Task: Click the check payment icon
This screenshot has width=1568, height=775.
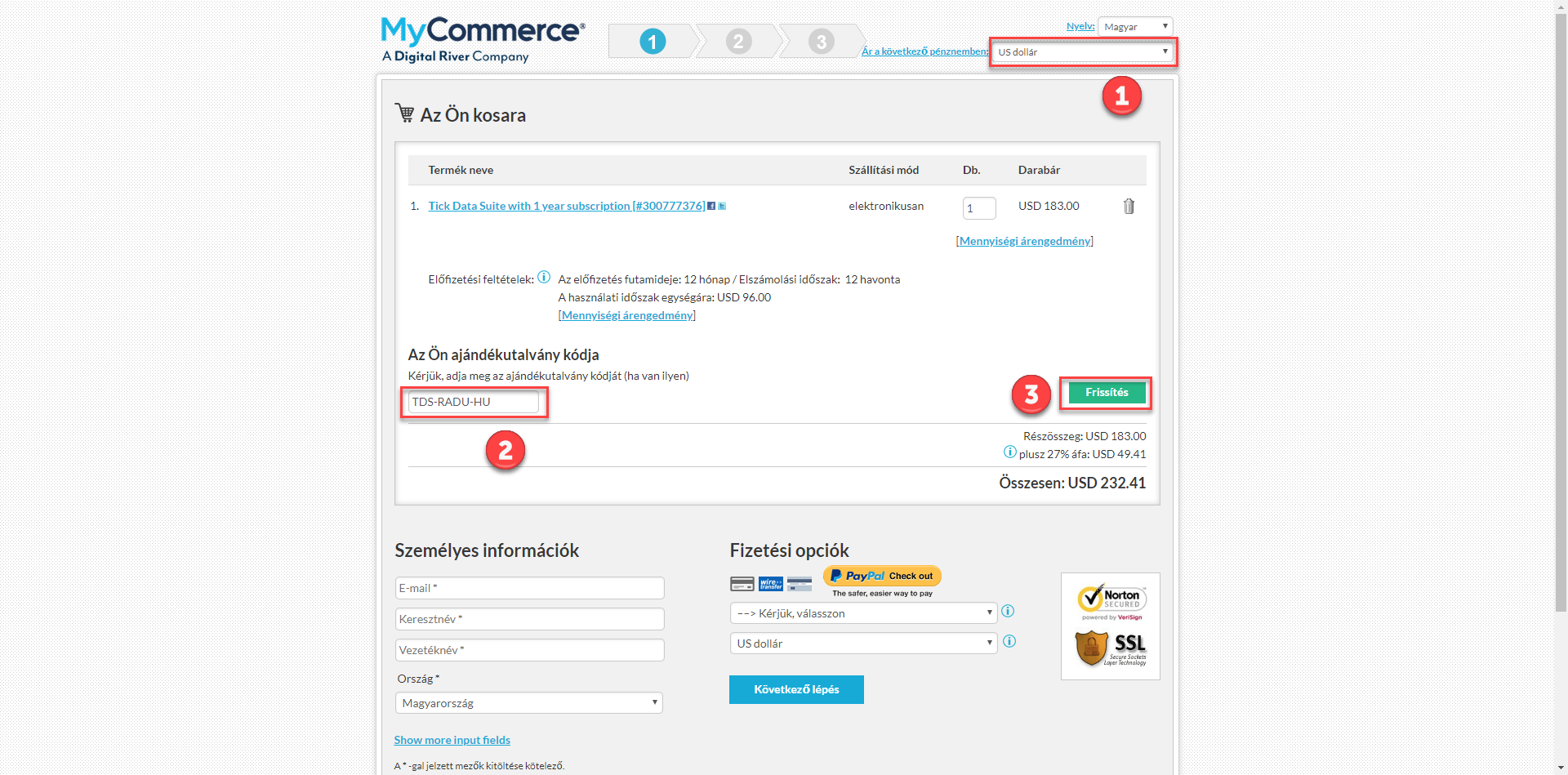Action: click(x=800, y=583)
